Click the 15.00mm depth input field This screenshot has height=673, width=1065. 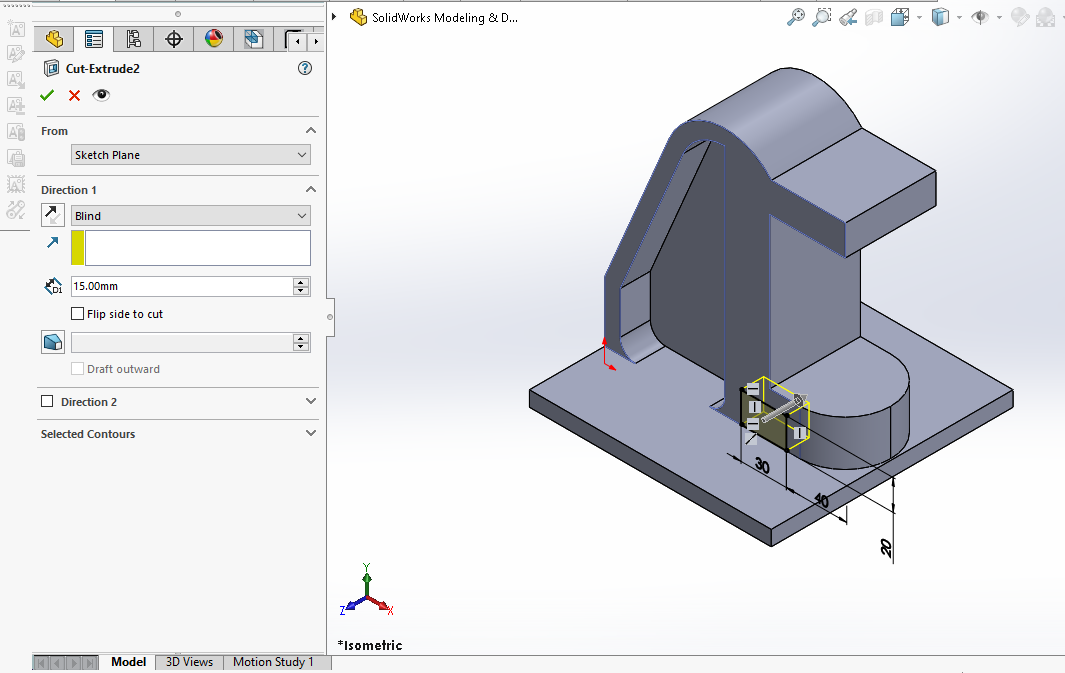click(181, 286)
